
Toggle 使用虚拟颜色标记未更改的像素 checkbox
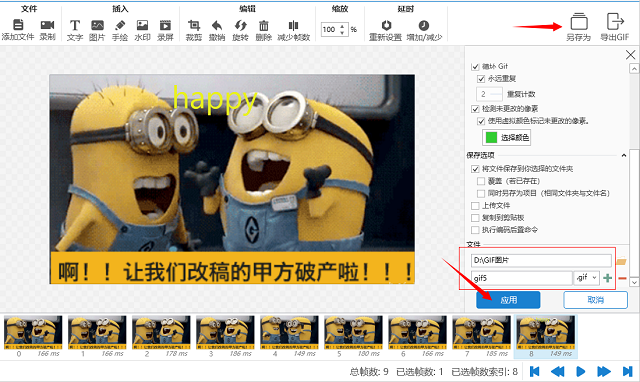tap(481, 121)
